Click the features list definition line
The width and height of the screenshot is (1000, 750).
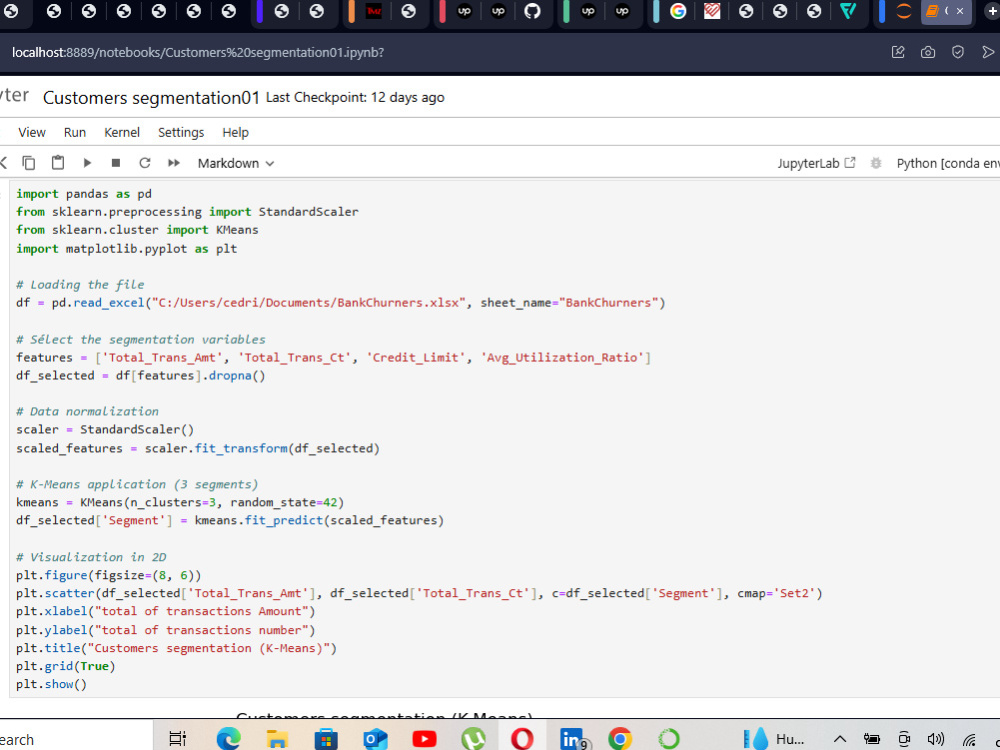[x=334, y=357]
